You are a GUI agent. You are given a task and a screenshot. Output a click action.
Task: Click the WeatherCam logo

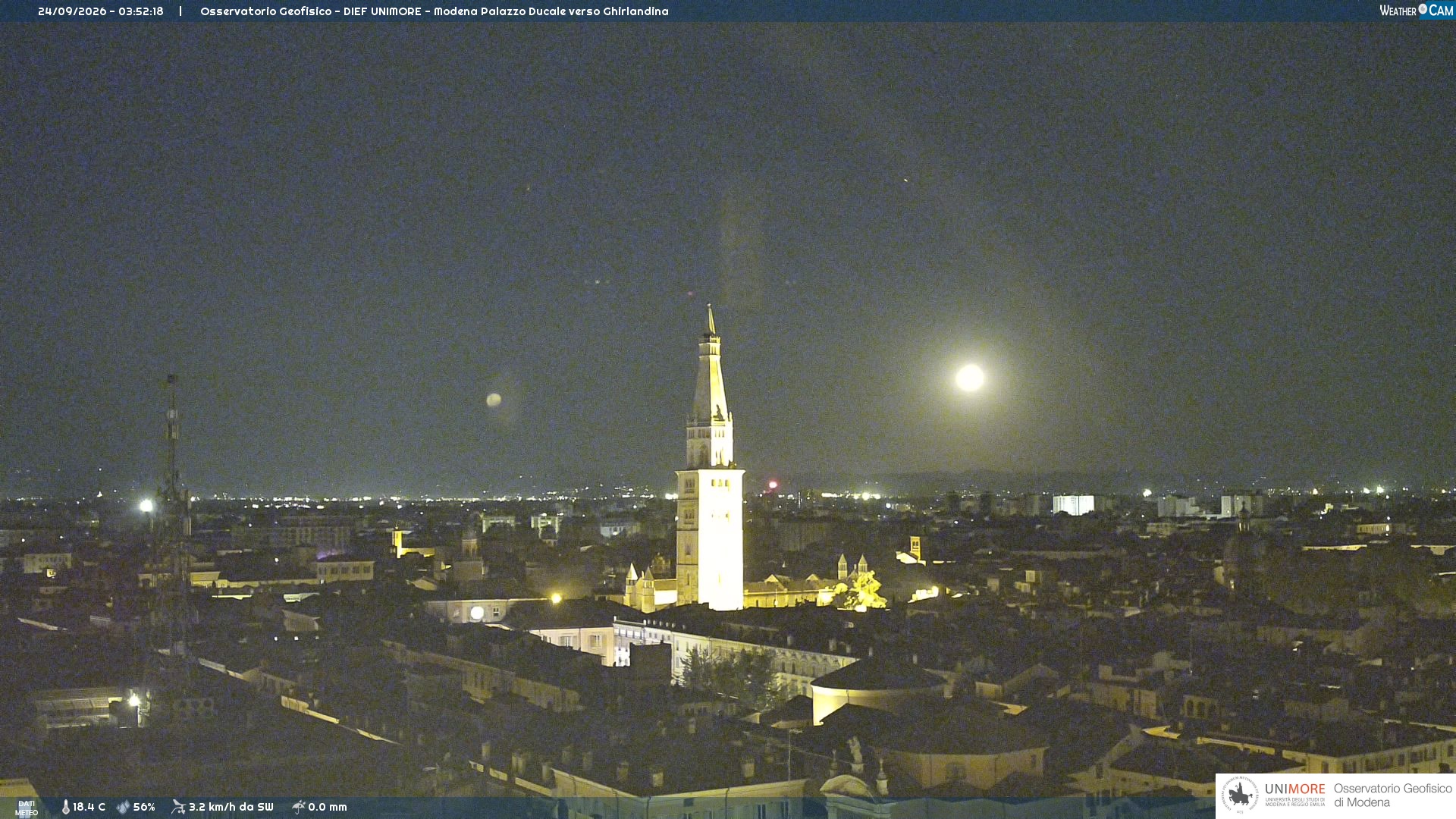1416,11
